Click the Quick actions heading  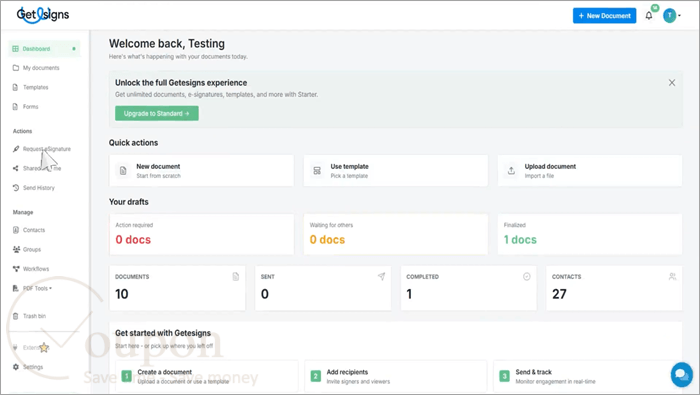click(133, 143)
